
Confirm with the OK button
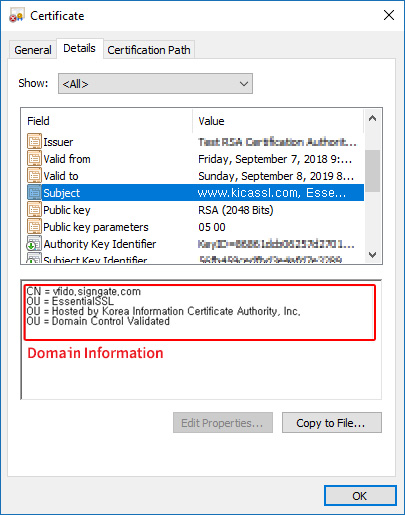click(x=360, y=496)
